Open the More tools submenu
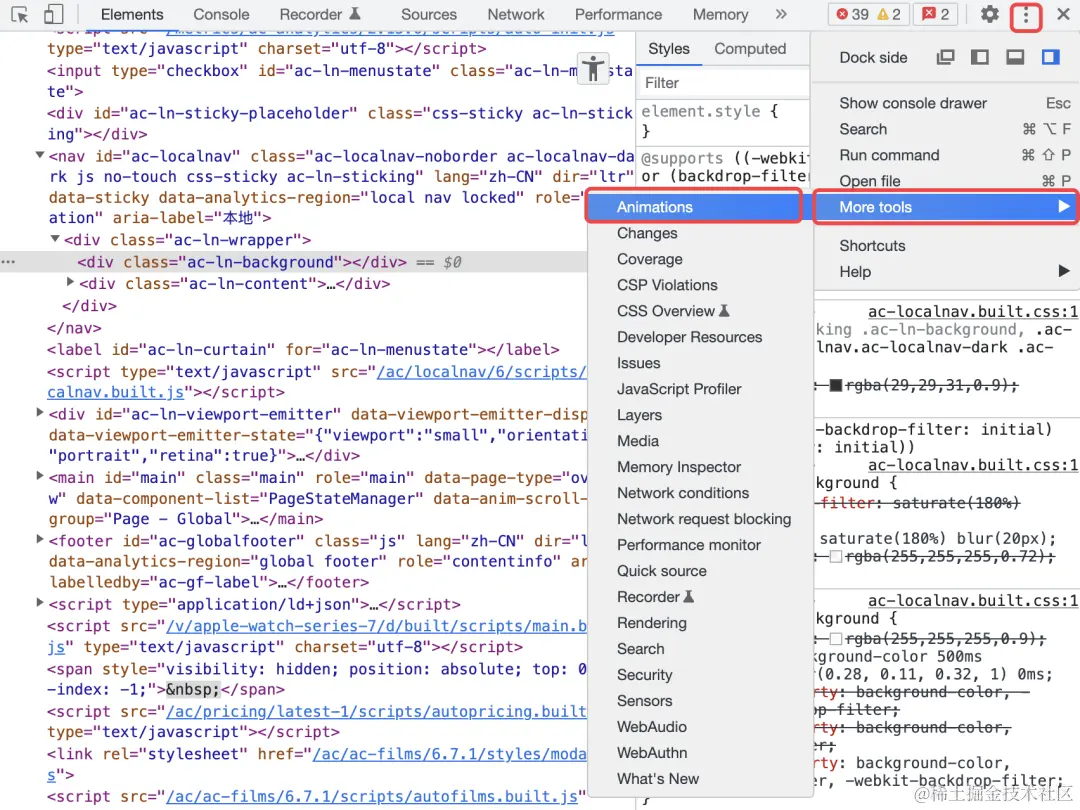Image resolution: width=1080 pixels, height=810 pixels. click(x=945, y=207)
